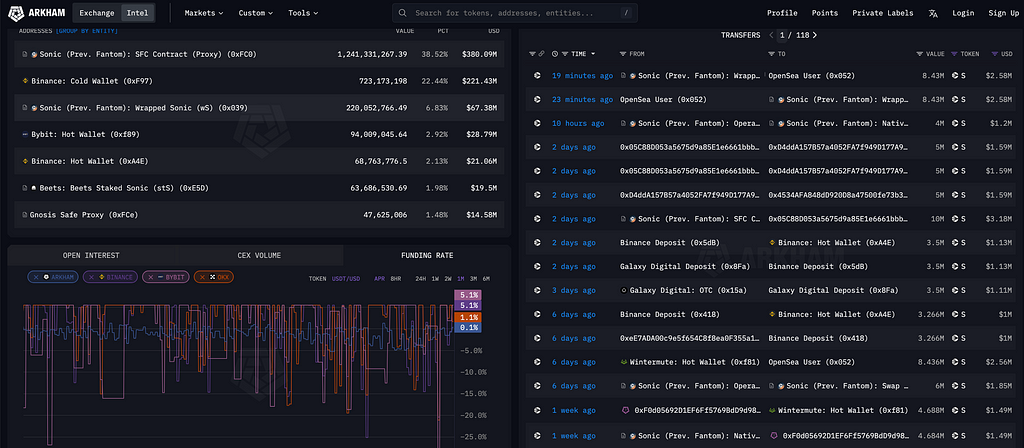Click the blue 0.1% funding rate tag
The image size is (1024, 448).
coord(468,327)
